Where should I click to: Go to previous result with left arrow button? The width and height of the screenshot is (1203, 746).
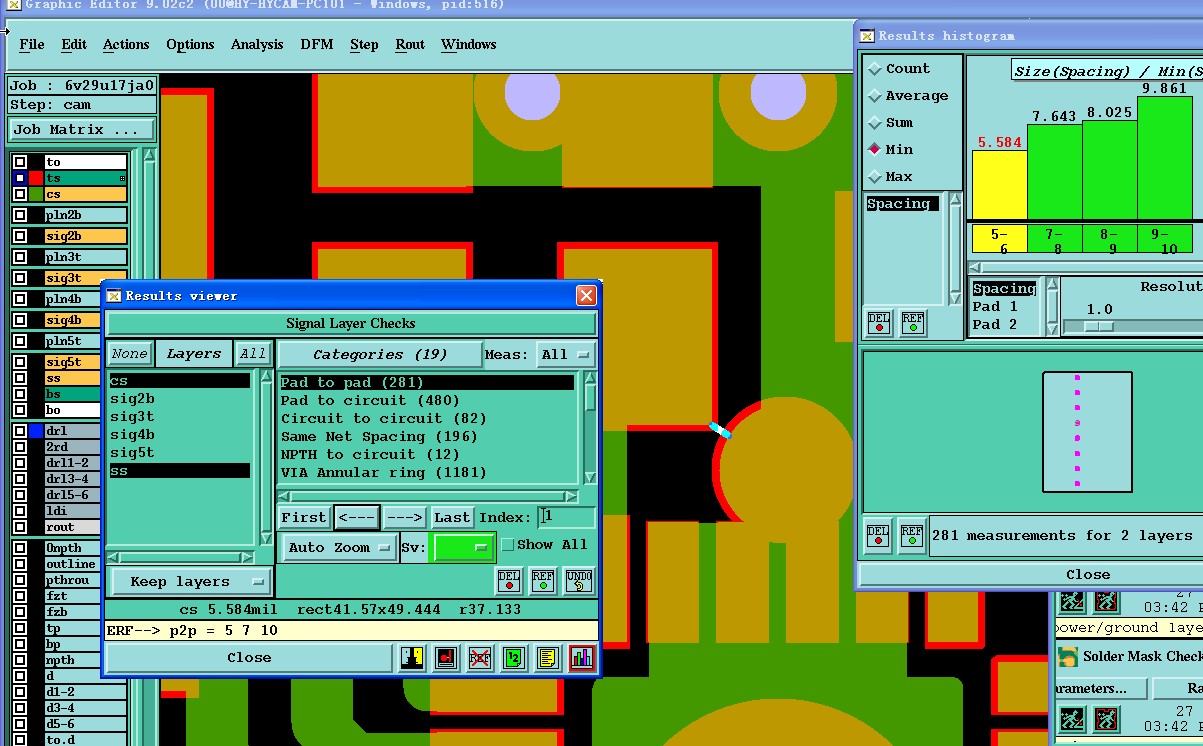pos(357,517)
